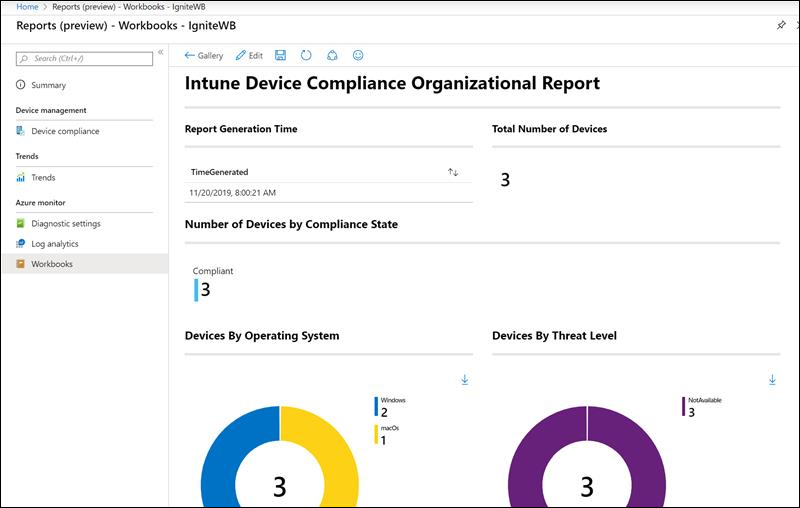Collapse the left navigation sidebar
Screen dimensions: 800x508
point(160,52)
